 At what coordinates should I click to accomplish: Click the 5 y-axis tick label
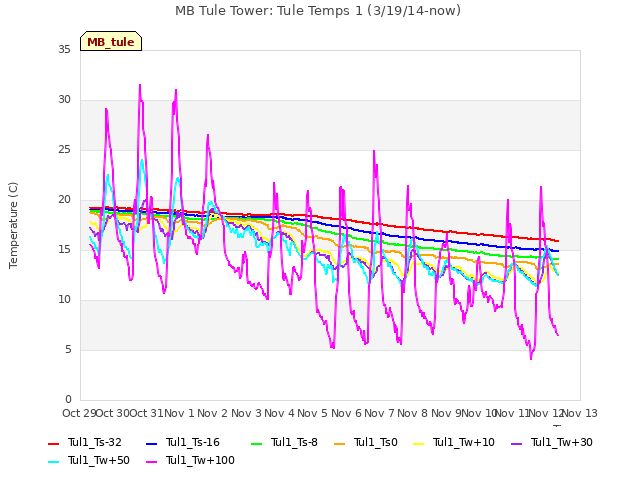pyautogui.click(x=68, y=350)
